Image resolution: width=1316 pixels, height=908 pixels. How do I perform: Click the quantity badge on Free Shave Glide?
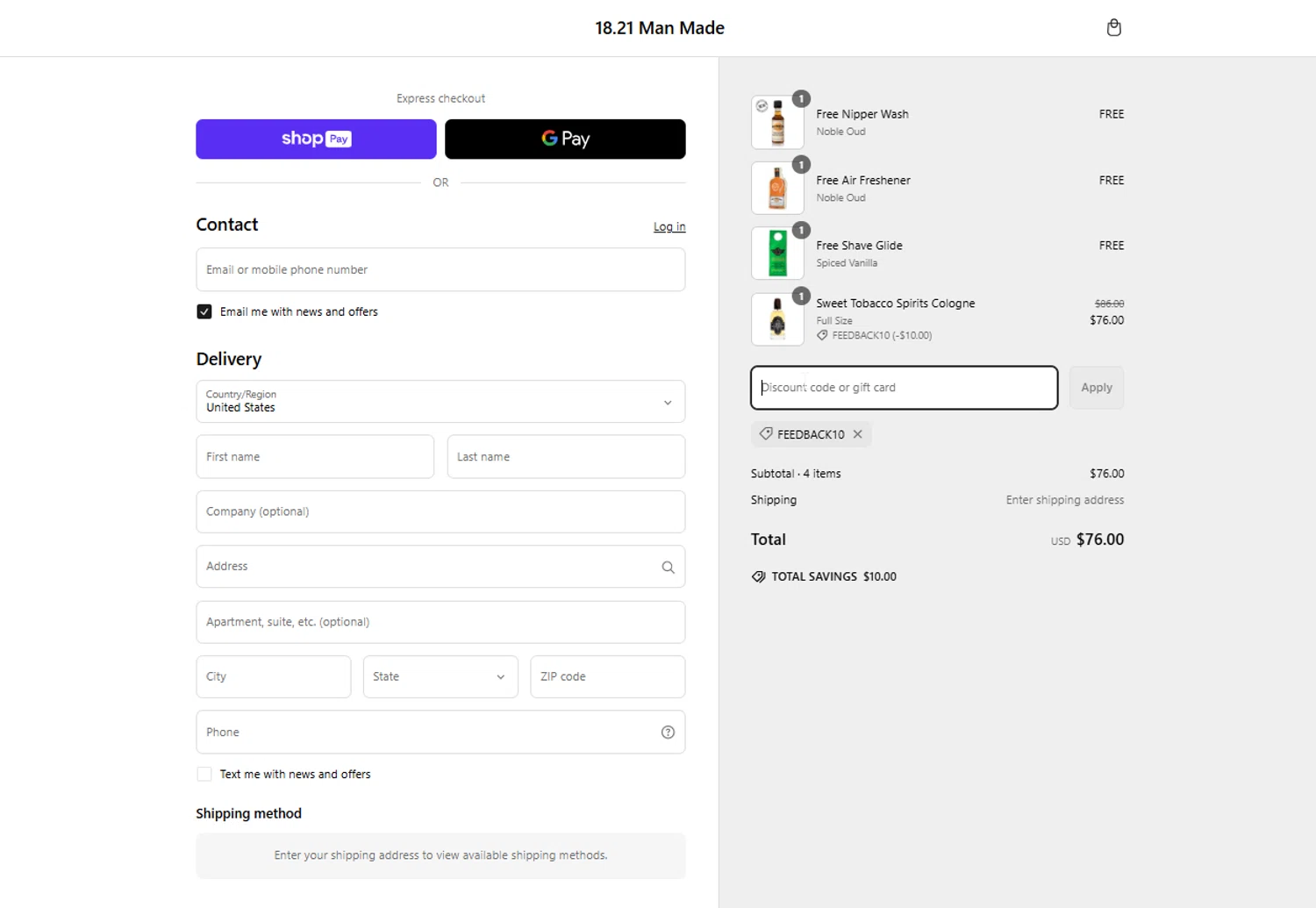pos(801,230)
